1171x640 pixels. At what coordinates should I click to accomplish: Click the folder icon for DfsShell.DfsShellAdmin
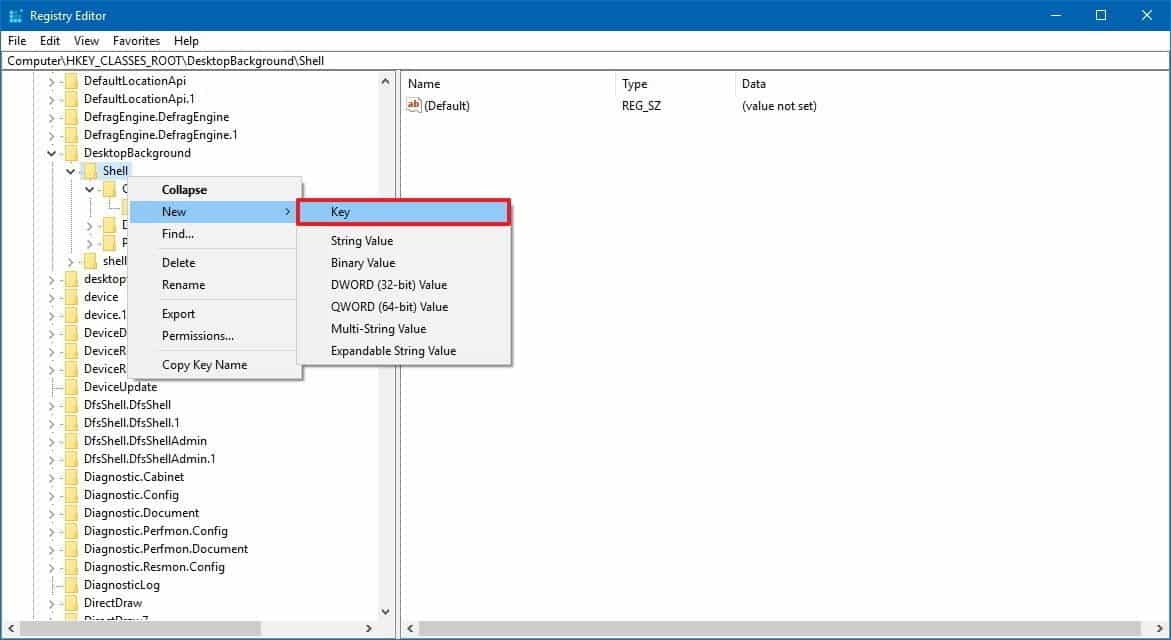[x=72, y=441]
